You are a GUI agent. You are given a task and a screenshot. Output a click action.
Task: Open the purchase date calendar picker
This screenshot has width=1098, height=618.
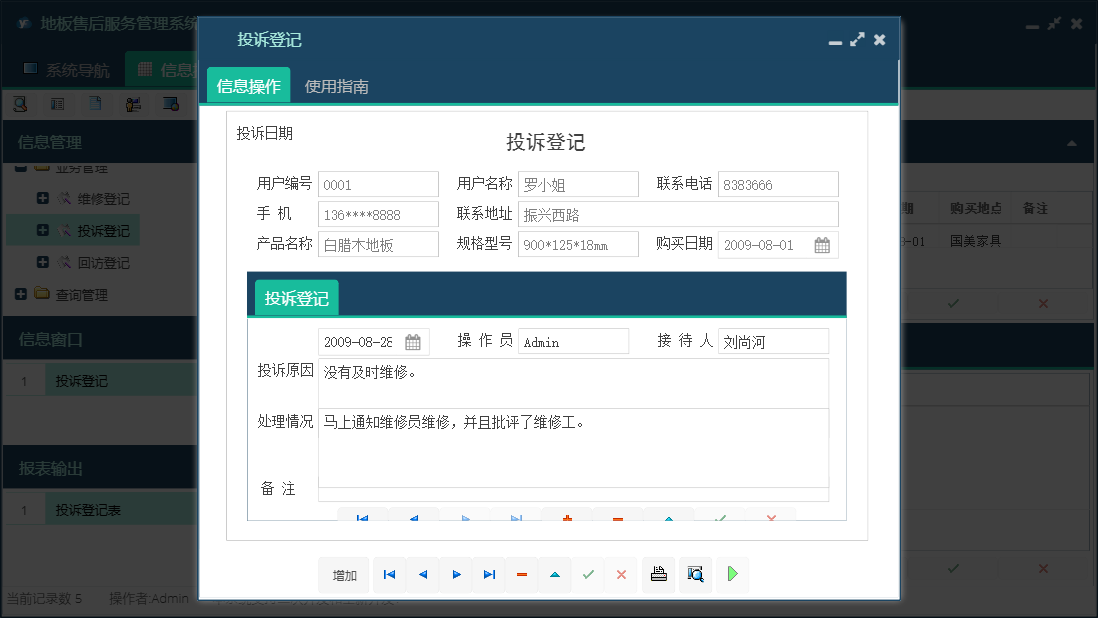click(x=822, y=244)
